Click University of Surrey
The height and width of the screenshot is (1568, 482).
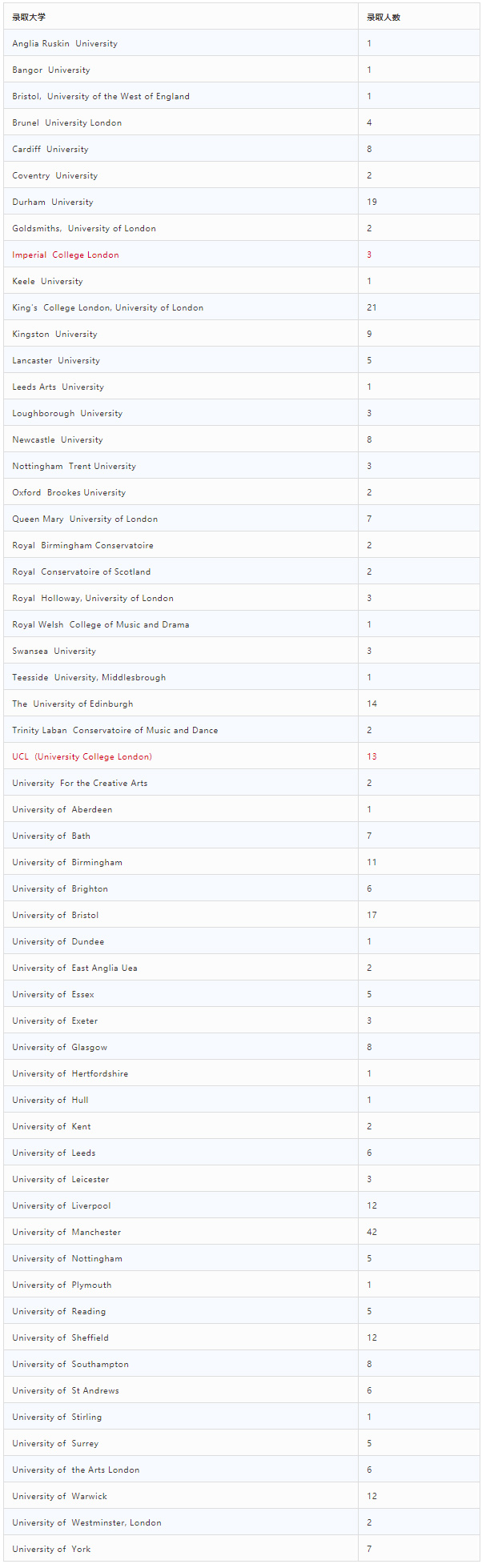point(55,1443)
